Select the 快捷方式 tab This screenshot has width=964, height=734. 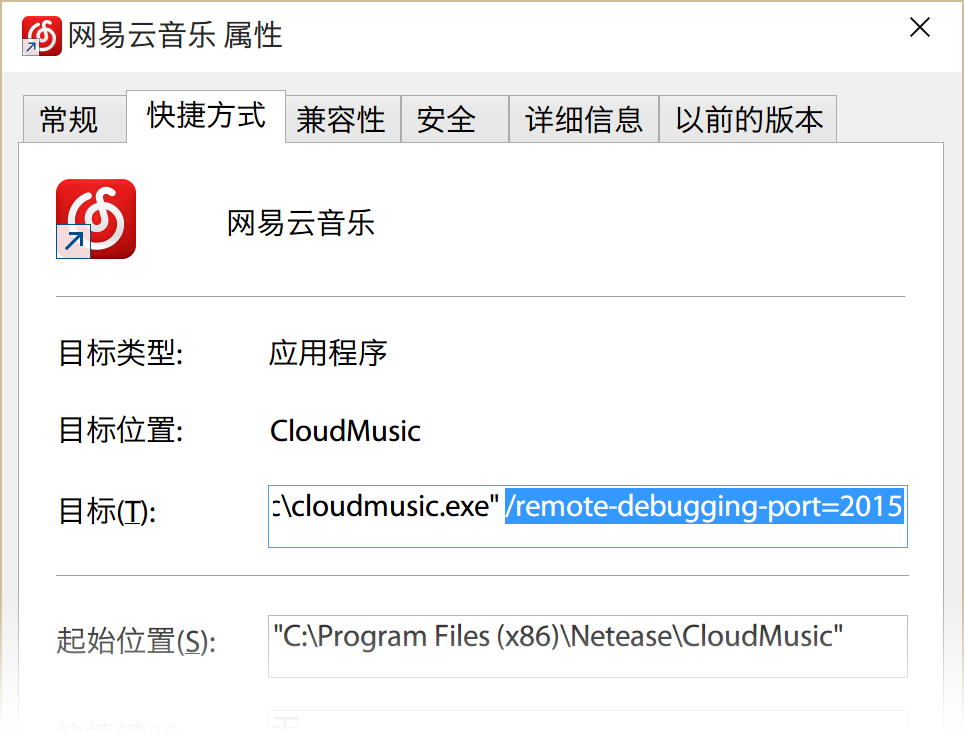click(x=206, y=116)
